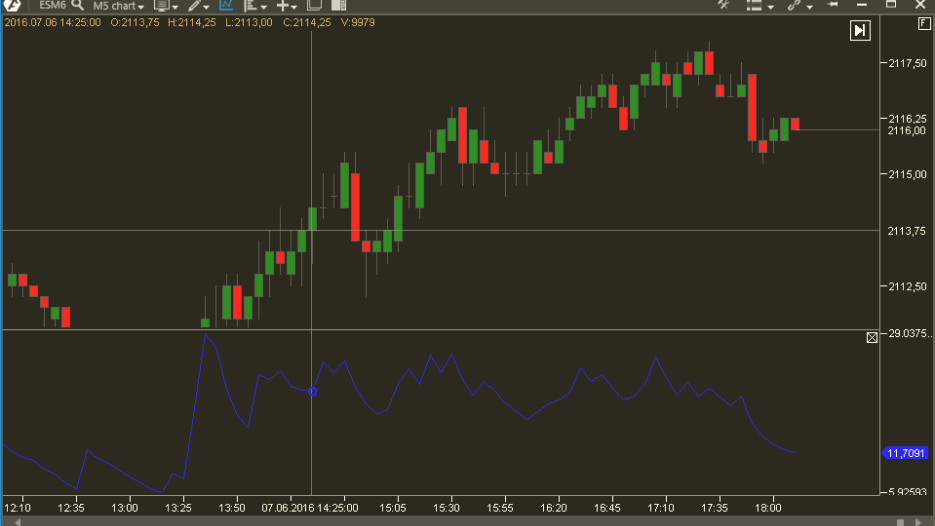
Task: Click the list view icon
Action: pos(754,6)
